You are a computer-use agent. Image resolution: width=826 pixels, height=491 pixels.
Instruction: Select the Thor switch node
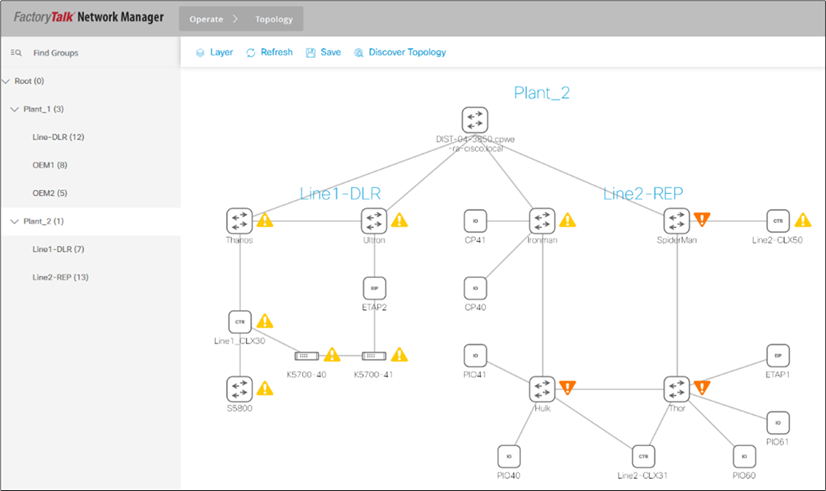coord(677,389)
